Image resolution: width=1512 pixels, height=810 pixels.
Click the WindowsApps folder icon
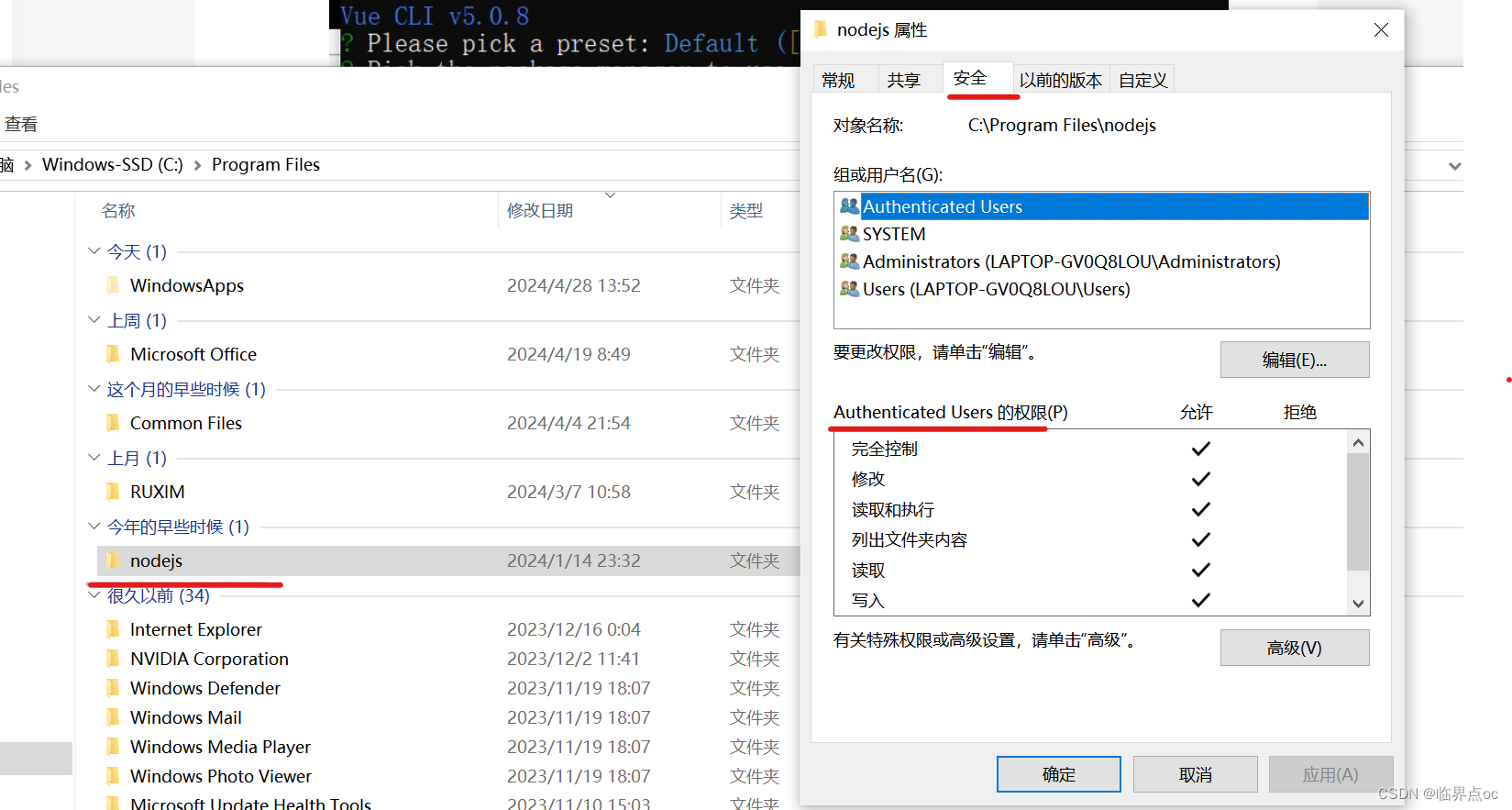(x=113, y=285)
